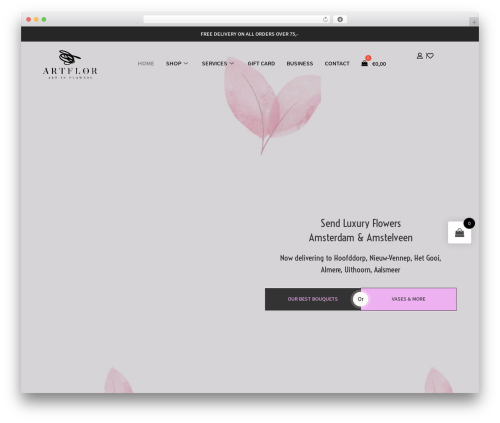Minimize the window with yellow button
The height and width of the screenshot is (423, 500).
pyautogui.click(x=36, y=19)
